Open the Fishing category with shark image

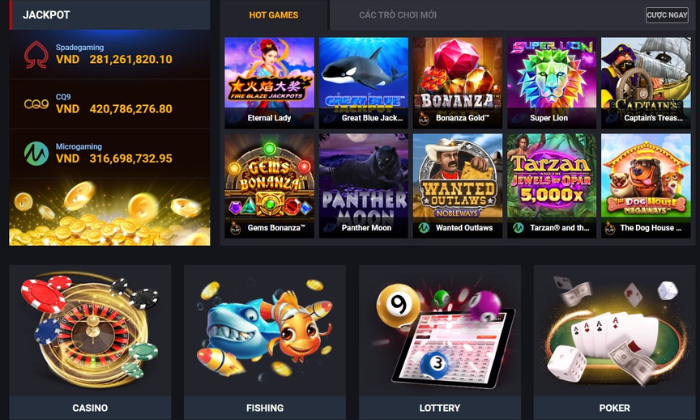click(265, 342)
